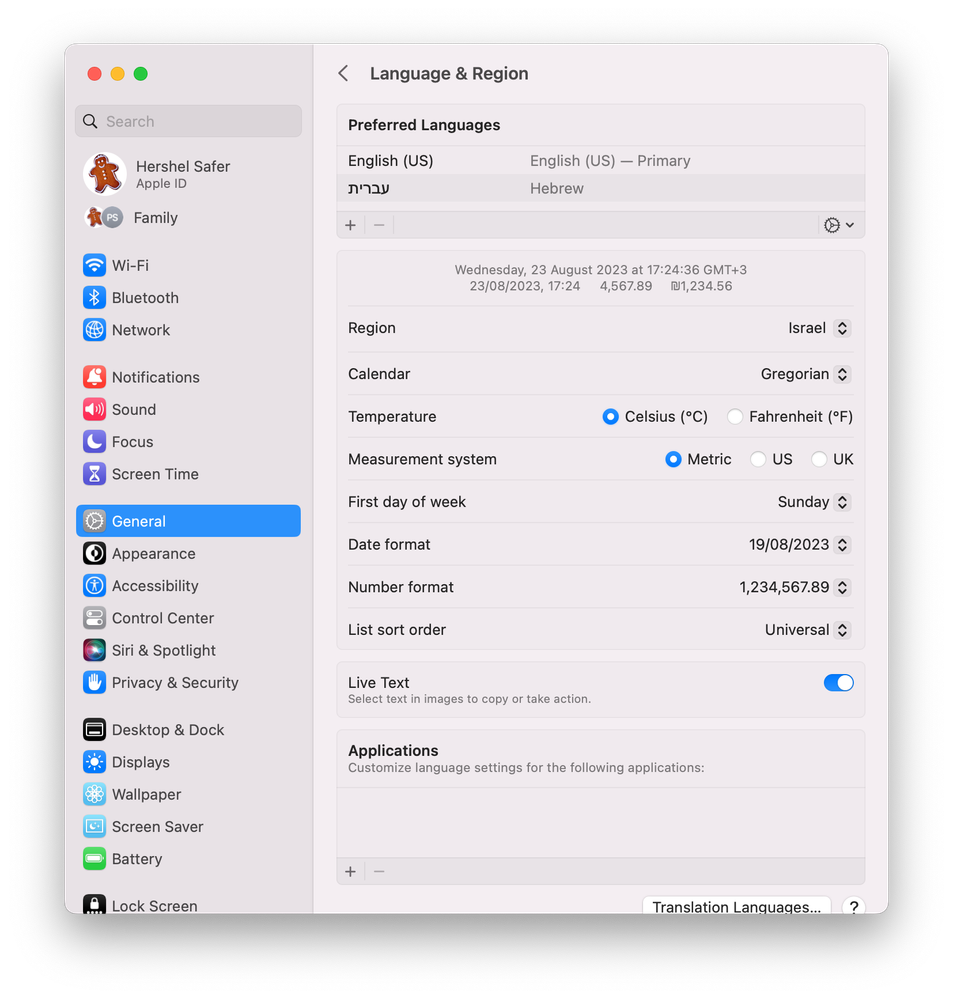Select Battery in the sidebar
Screen dimensions: 953x999
point(188,859)
